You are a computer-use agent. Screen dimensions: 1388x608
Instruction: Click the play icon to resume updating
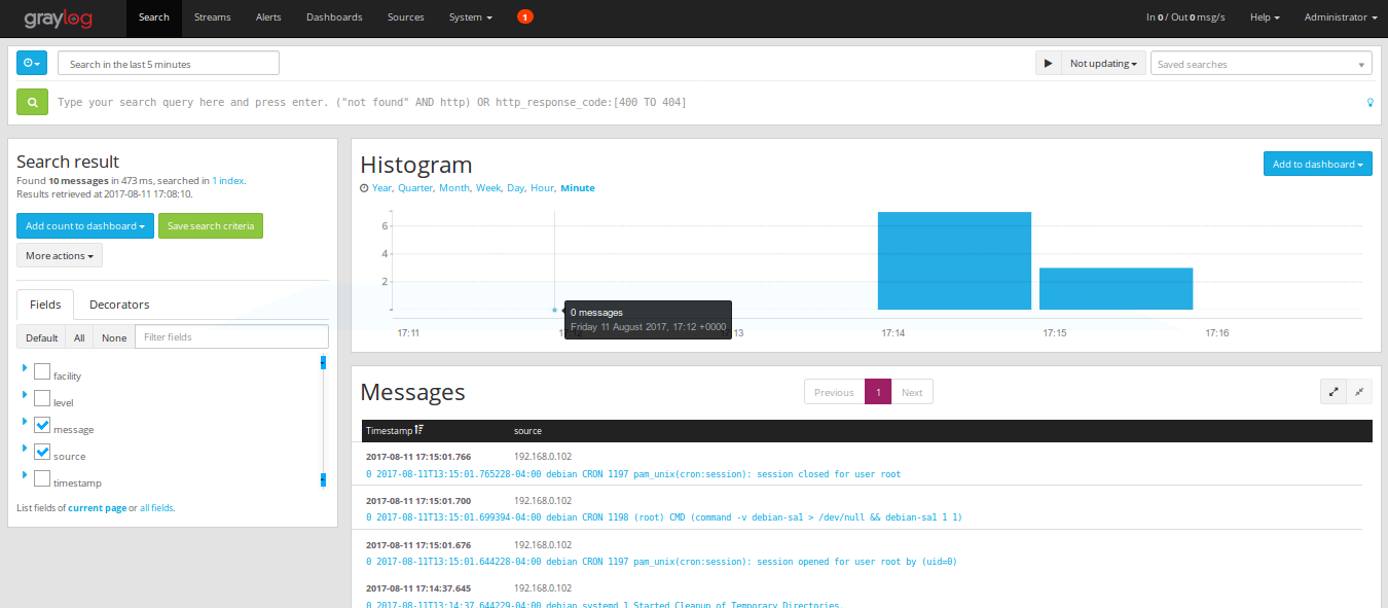1048,63
